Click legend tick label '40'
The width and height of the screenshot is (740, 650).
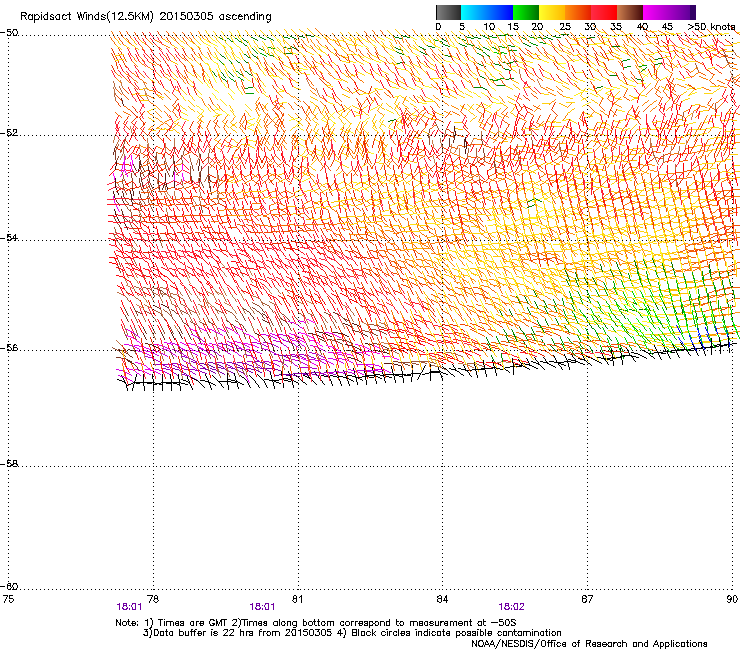point(642,27)
